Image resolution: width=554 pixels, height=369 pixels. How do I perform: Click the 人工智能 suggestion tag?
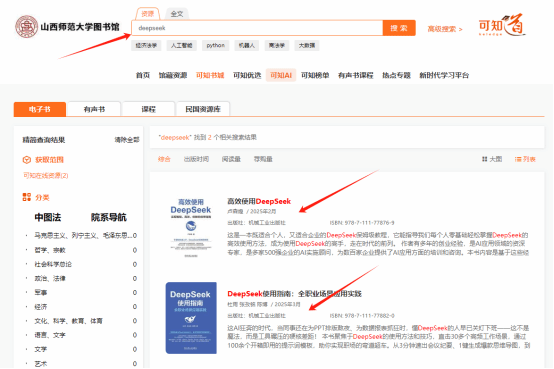click(x=182, y=45)
